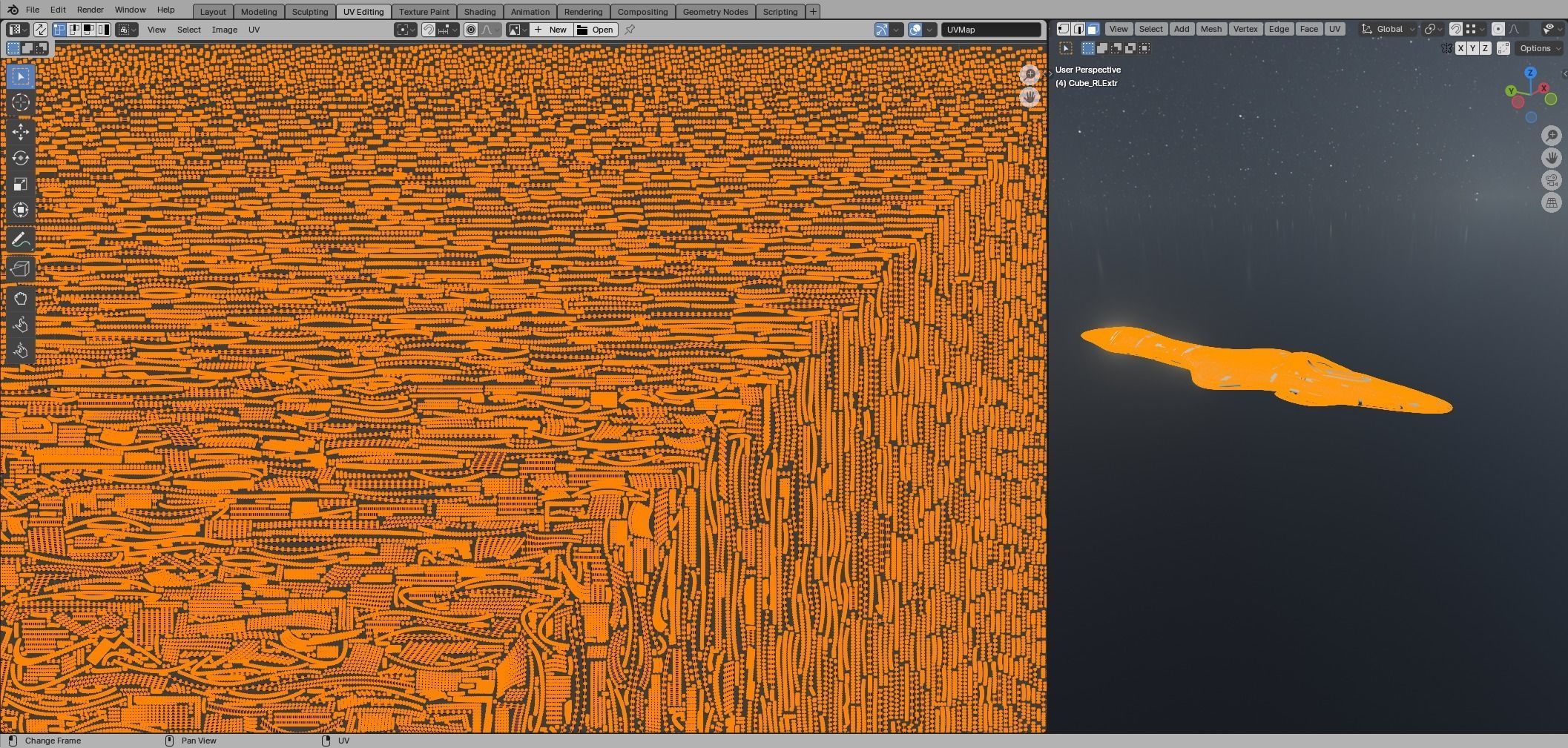Click the UVMap name field

tap(992, 30)
